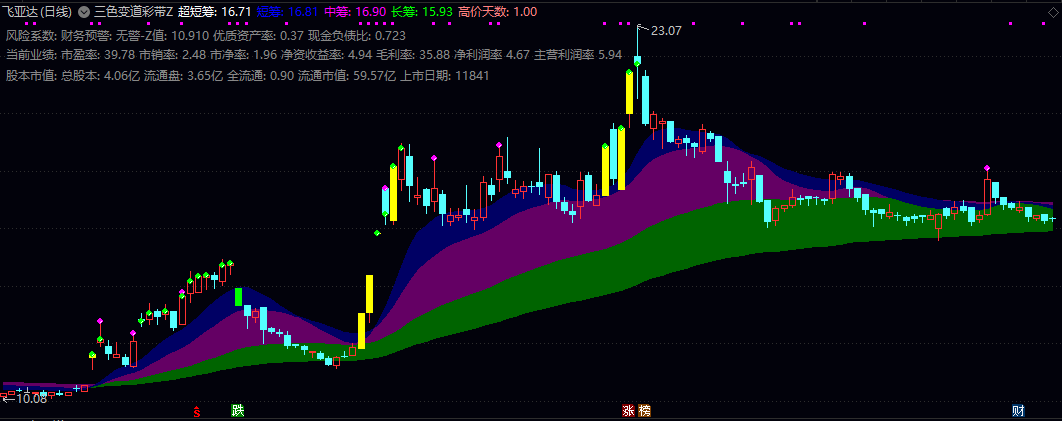Select the 三色变道彩带Z indicator name

tap(133, 12)
